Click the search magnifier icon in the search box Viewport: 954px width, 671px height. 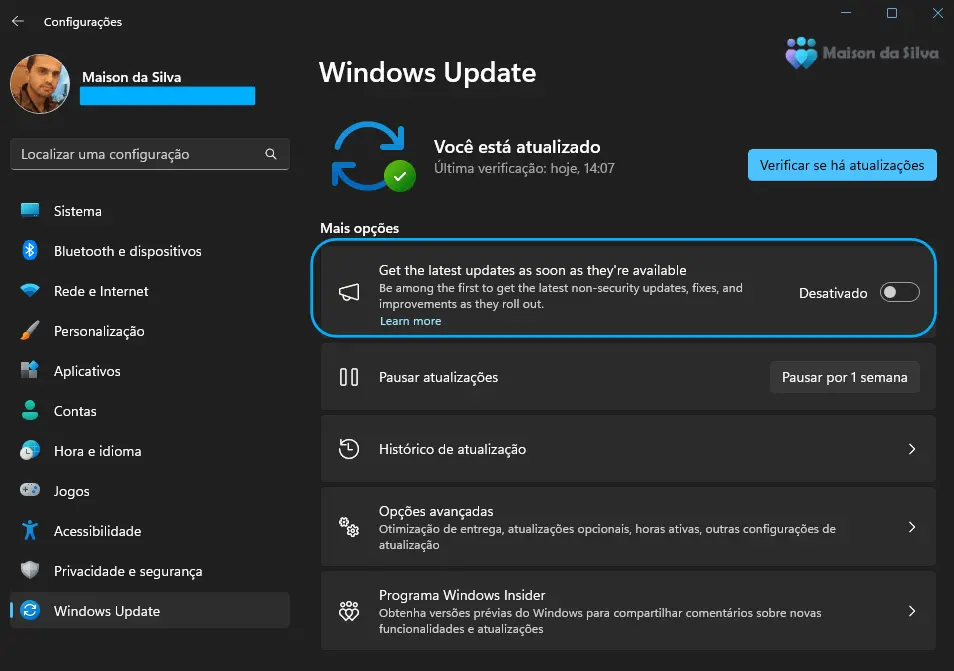(x=271, y=155)
